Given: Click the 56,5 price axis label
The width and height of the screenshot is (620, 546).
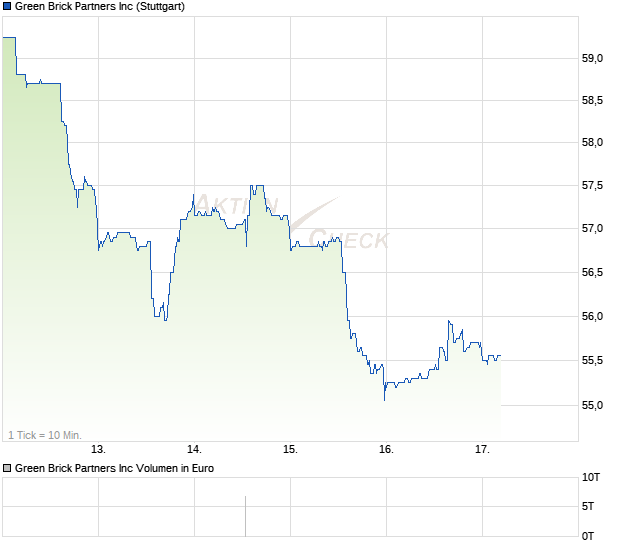Looking at the screenshot, I should pos(592,272).
